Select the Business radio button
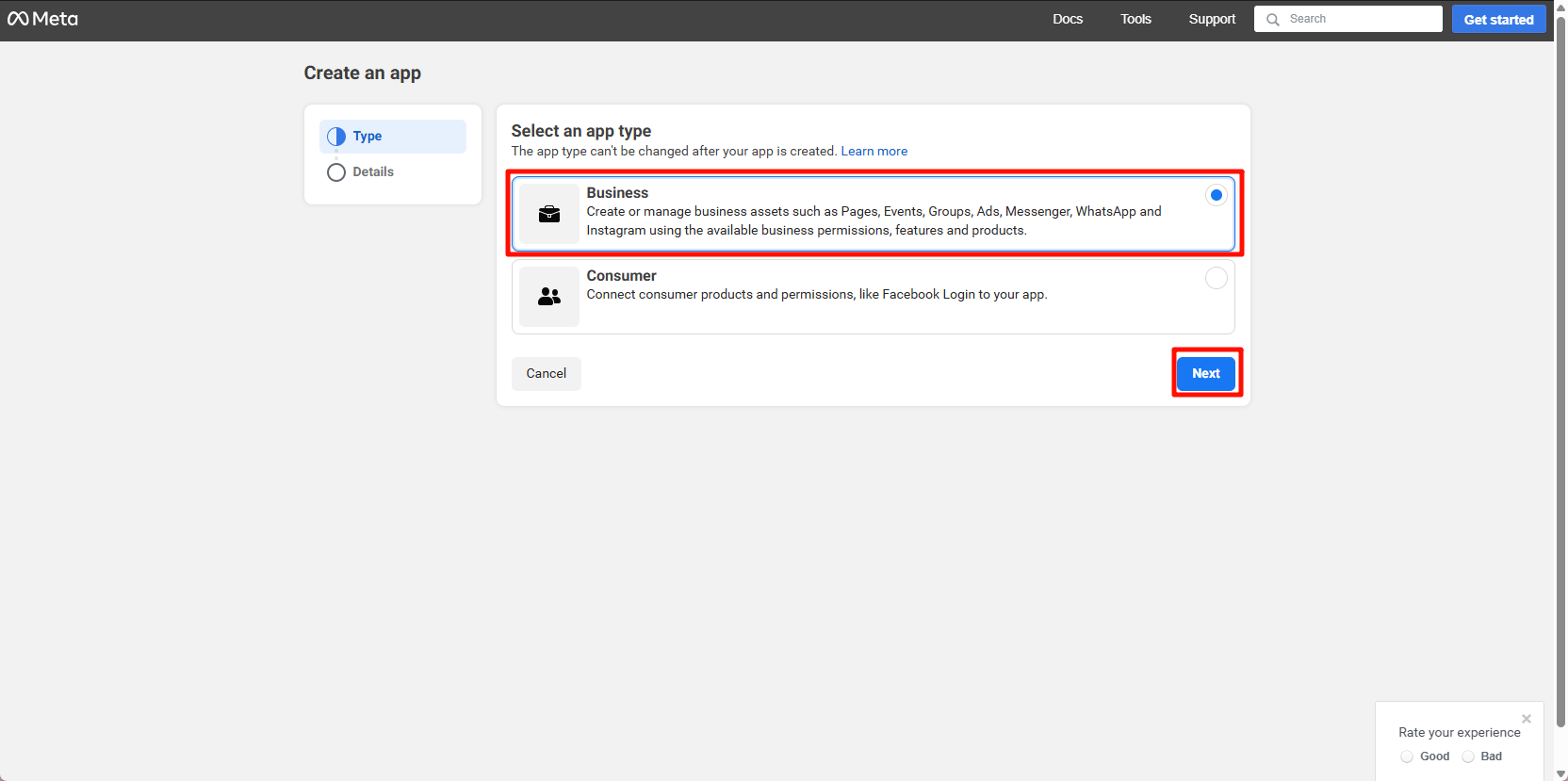 pyautogui.click(x=1217, y=195)
